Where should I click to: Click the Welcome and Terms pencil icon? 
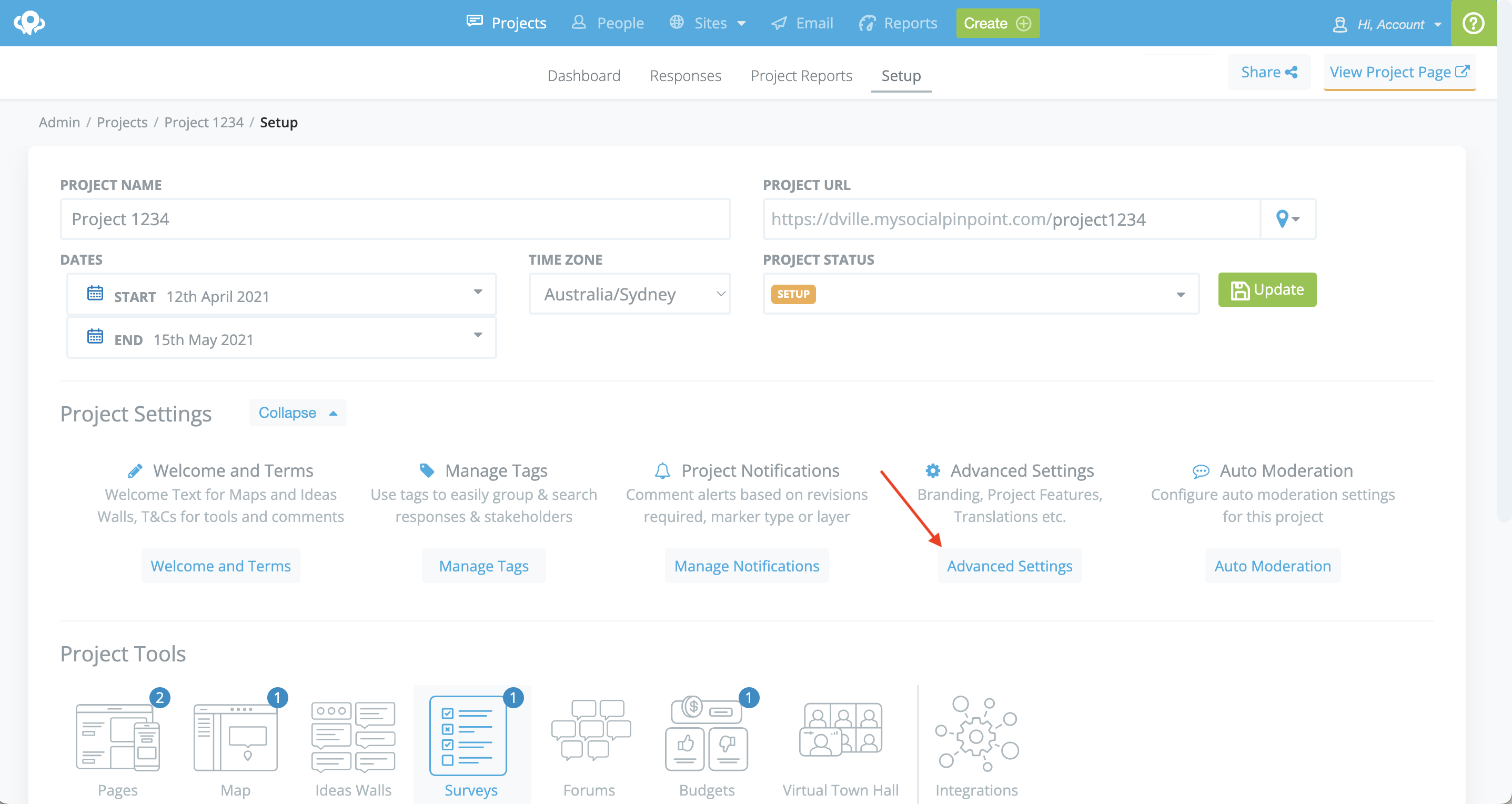(135, 470)
